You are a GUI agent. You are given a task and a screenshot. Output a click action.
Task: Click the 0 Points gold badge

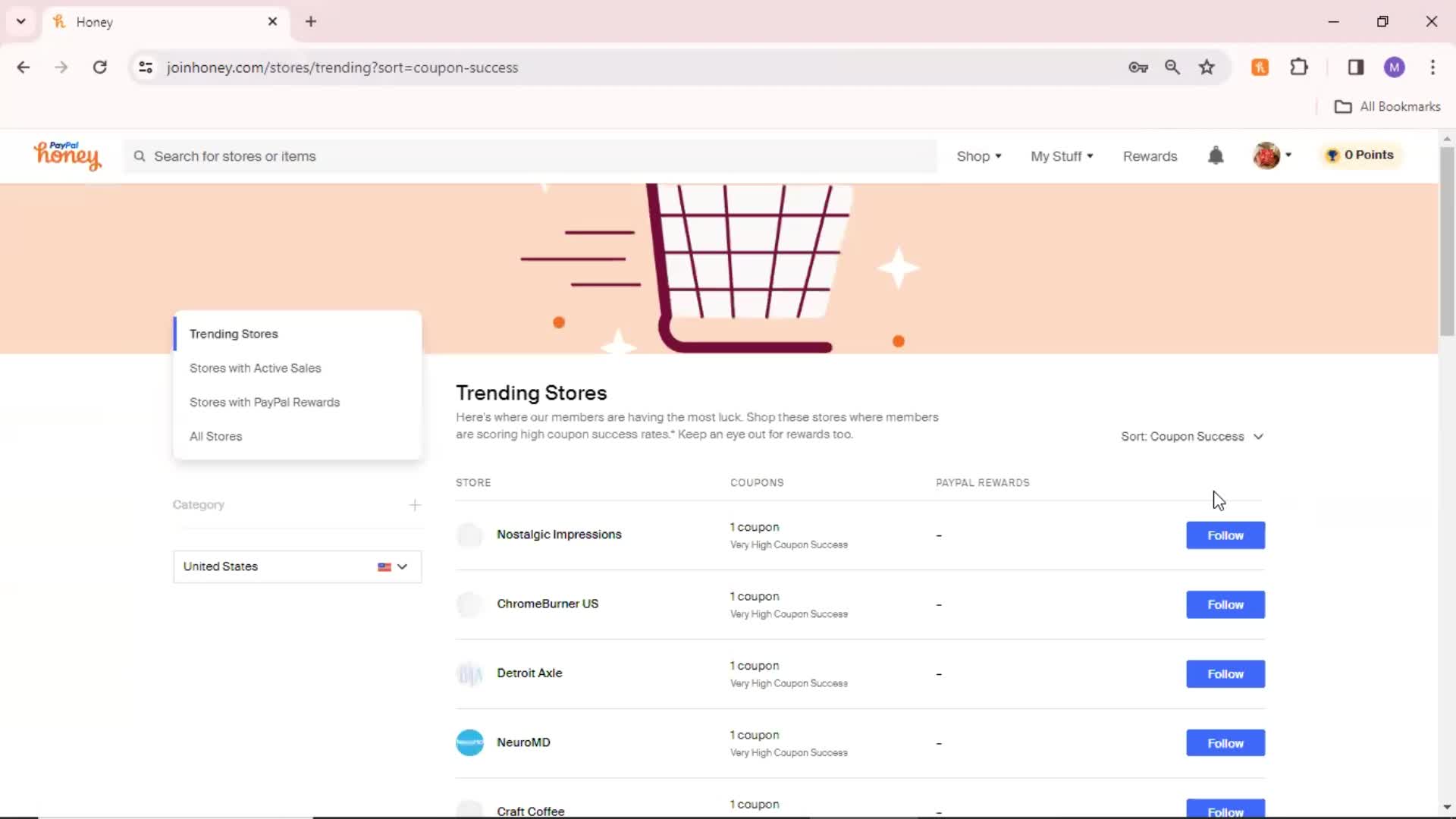point(1360,155)
